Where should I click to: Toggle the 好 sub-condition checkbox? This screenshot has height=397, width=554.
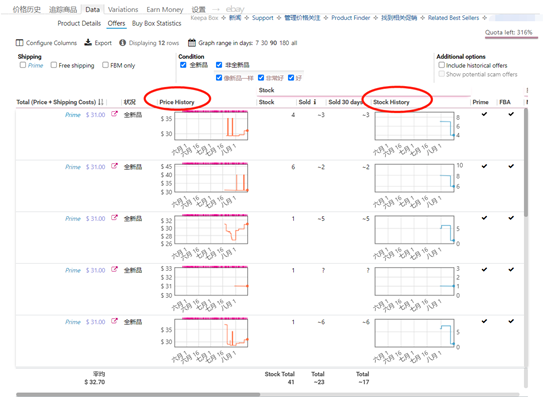[x=291, y=78]
